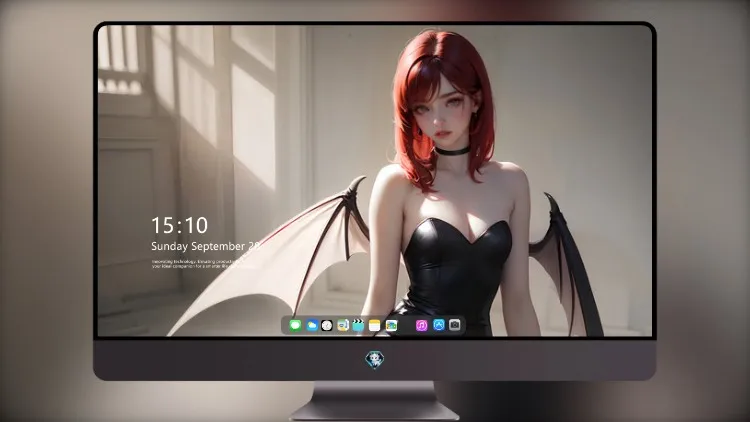Open the Clock app in the dock
The width and height of the screenshot is (750, 422).
pyautogui.click(x=327, y=325)
